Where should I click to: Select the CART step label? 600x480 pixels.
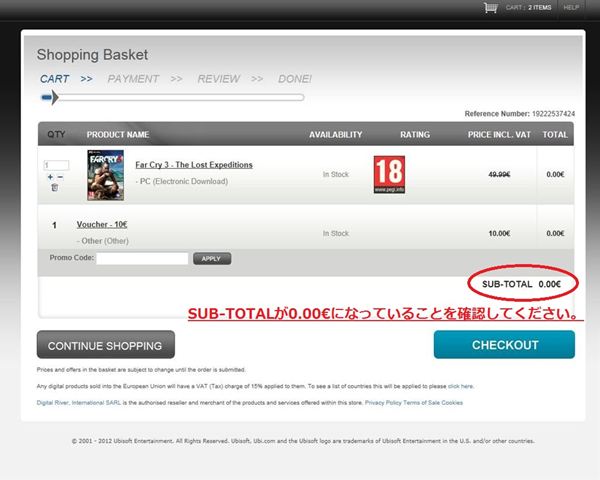pyautogui.click(x=54, y=79)
